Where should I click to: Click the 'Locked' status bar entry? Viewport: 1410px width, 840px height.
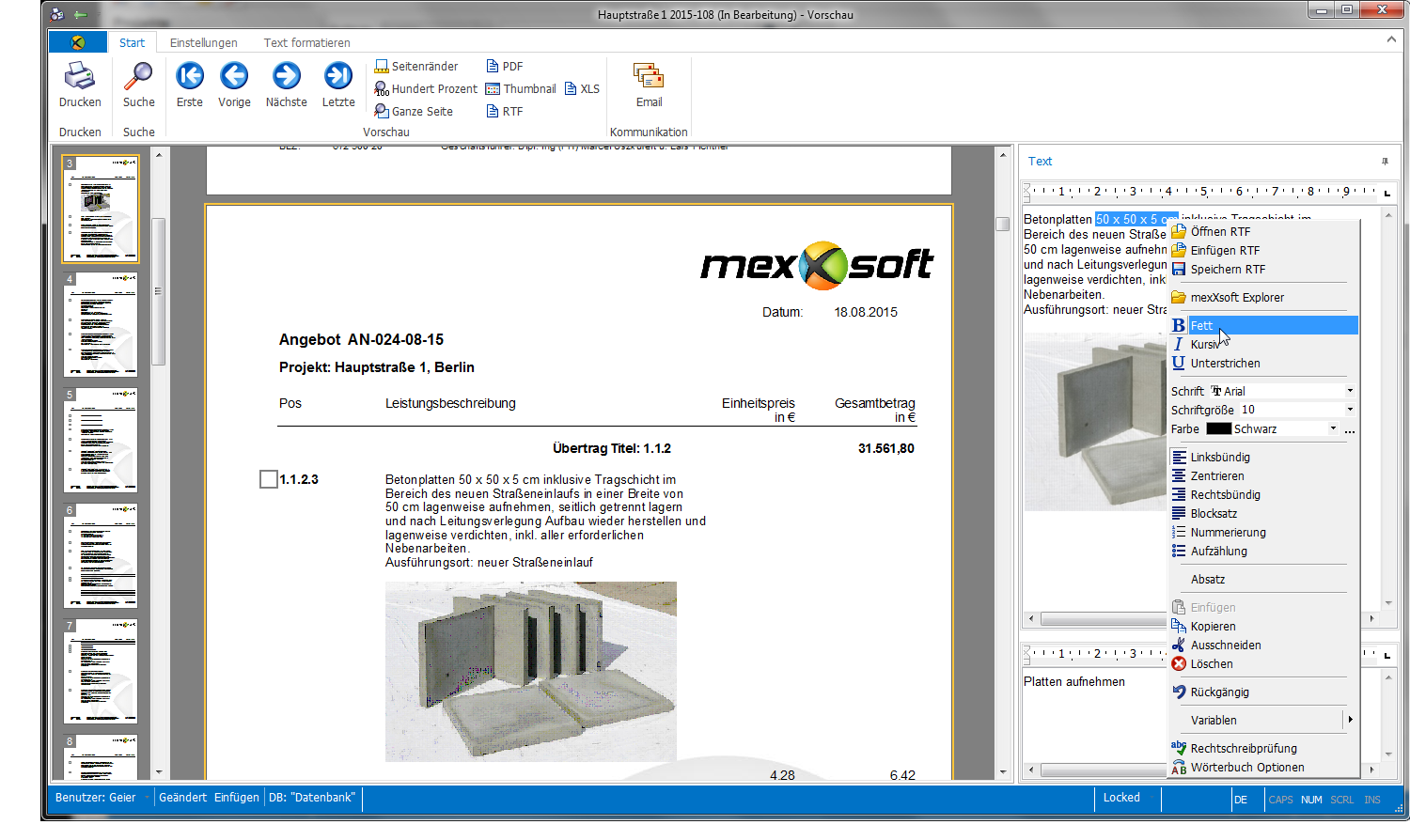tap(1121, 798)
